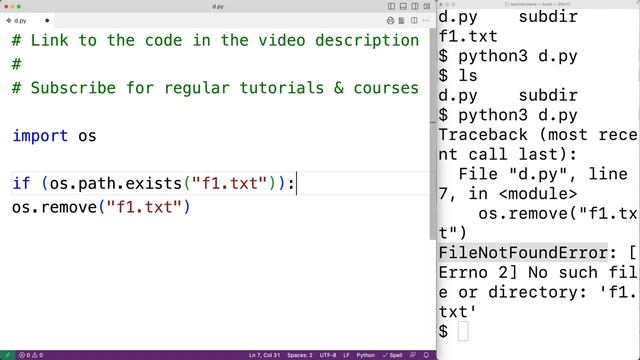Toggle primary side bar layout icon
This screenshot has height=360, width=640.
(391, 6)
